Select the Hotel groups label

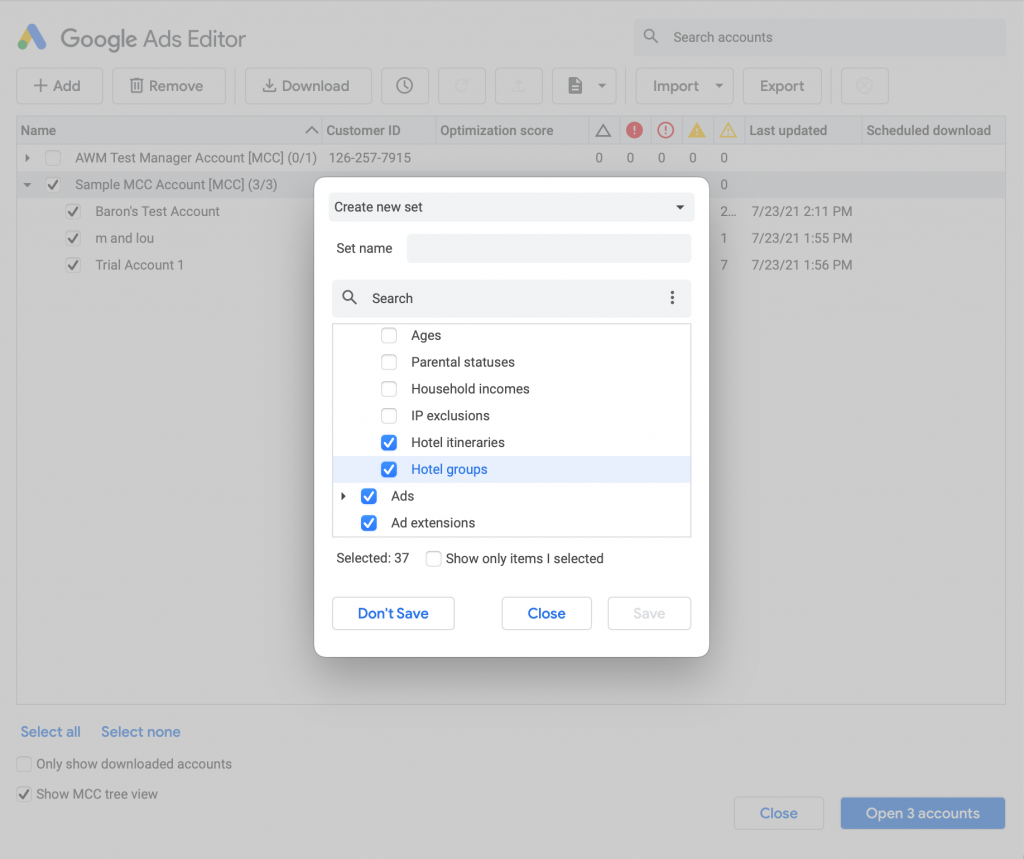pos(449,469)
